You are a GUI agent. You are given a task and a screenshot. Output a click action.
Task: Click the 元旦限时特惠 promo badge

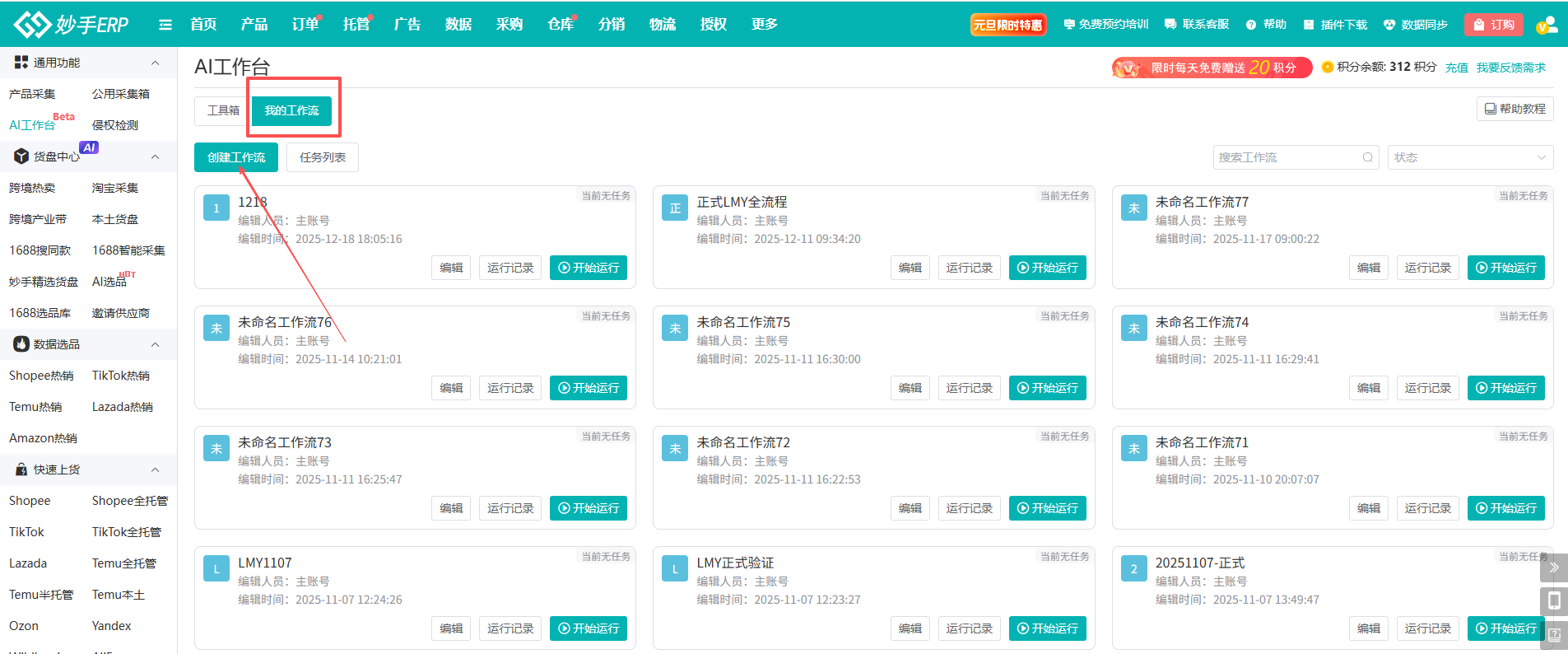[x=1008, y=25]
